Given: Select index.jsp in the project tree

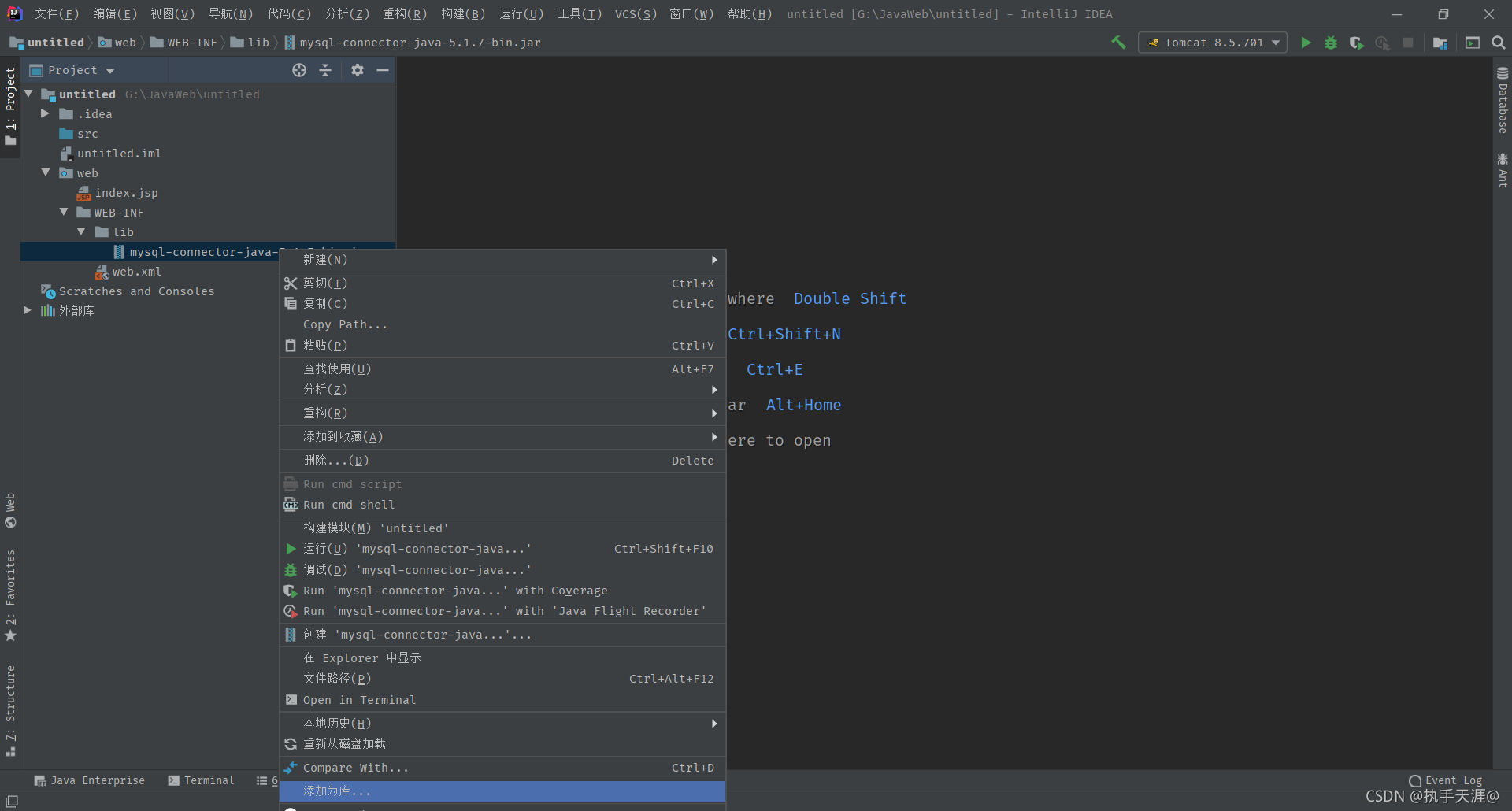Looking at the screenshot, I should pyautogui.click(x=126, y=193).
